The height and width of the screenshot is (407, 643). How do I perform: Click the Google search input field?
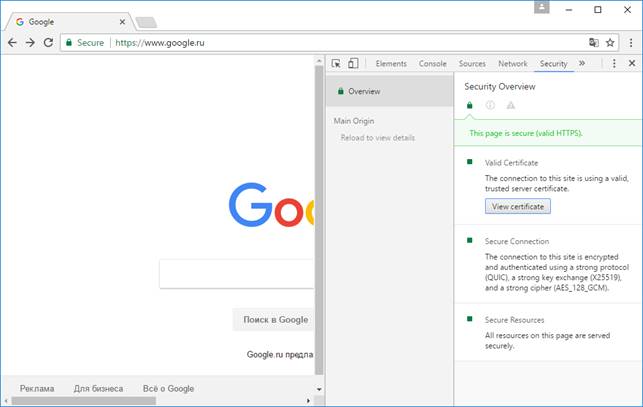(x=237, y=274)
